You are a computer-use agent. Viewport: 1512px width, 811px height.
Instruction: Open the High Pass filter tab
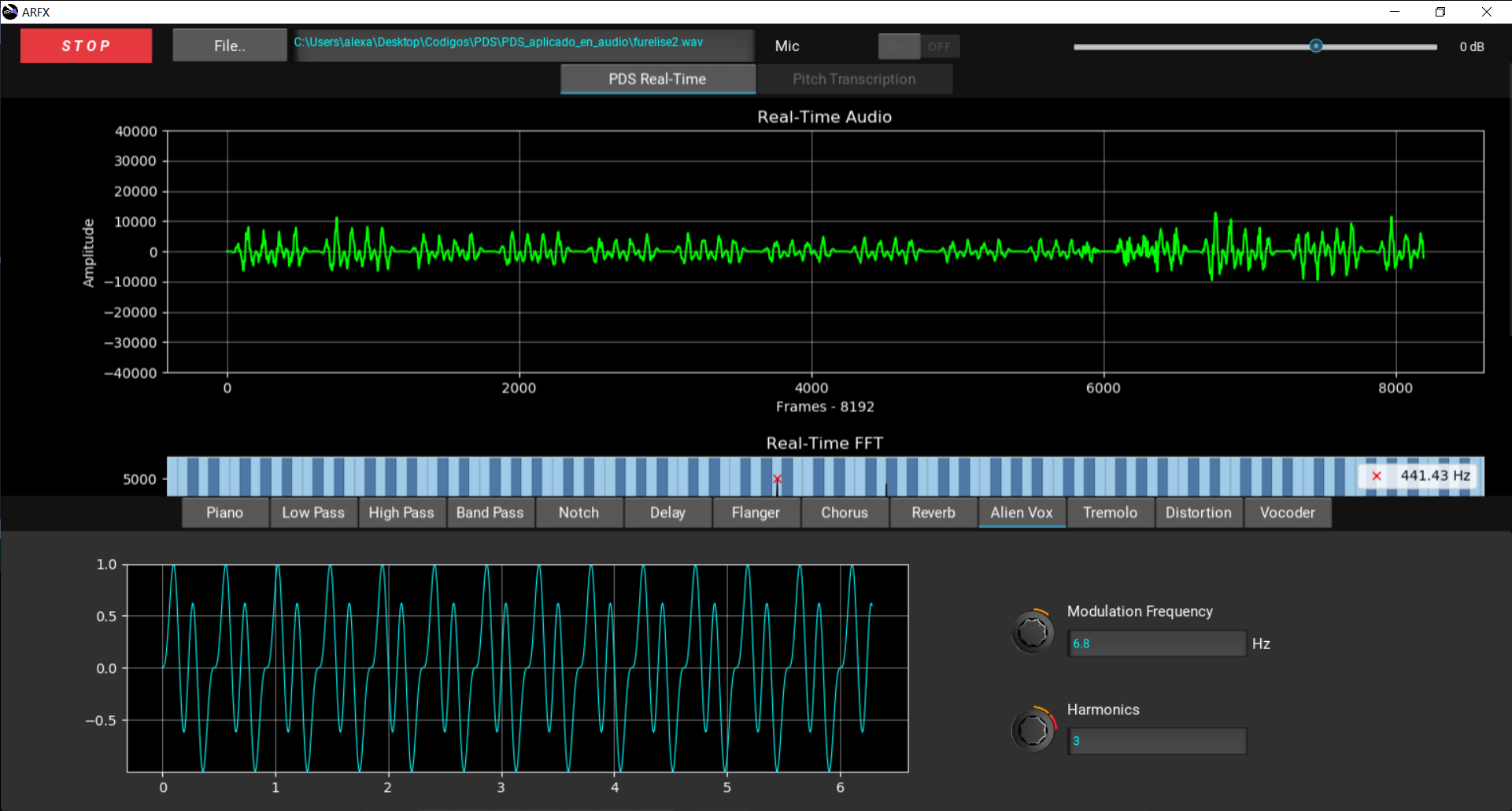(x=401, y=513)
